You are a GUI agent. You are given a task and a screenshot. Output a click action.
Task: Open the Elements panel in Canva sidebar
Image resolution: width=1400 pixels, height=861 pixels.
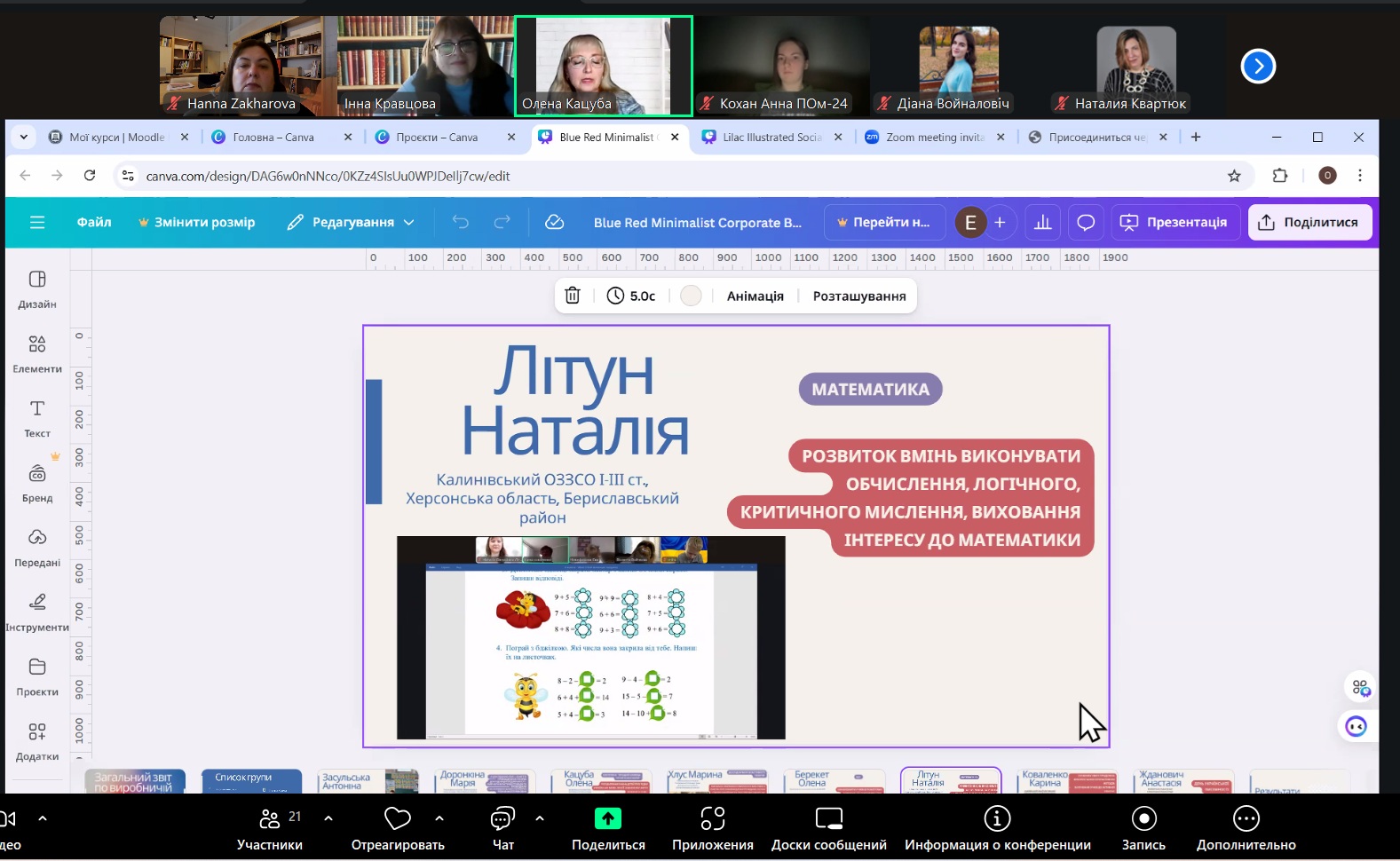pyautogui.click(x=37, y=352)
